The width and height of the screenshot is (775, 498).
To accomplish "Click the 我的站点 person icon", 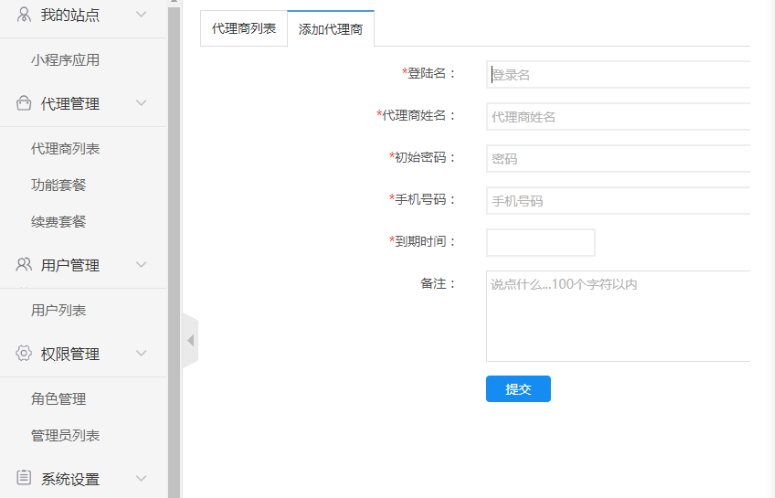I will click(24, 14).
